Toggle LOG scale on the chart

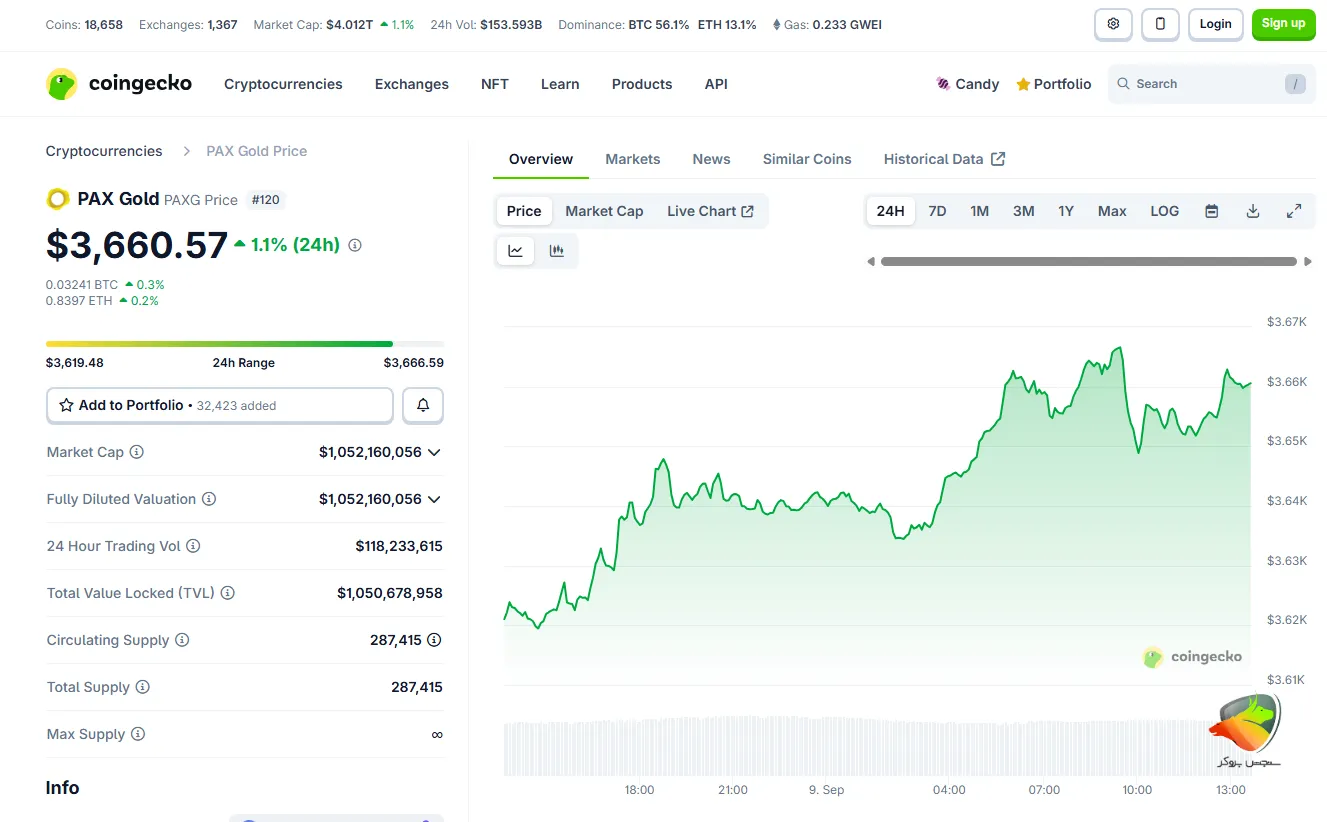click(1164, 211)
